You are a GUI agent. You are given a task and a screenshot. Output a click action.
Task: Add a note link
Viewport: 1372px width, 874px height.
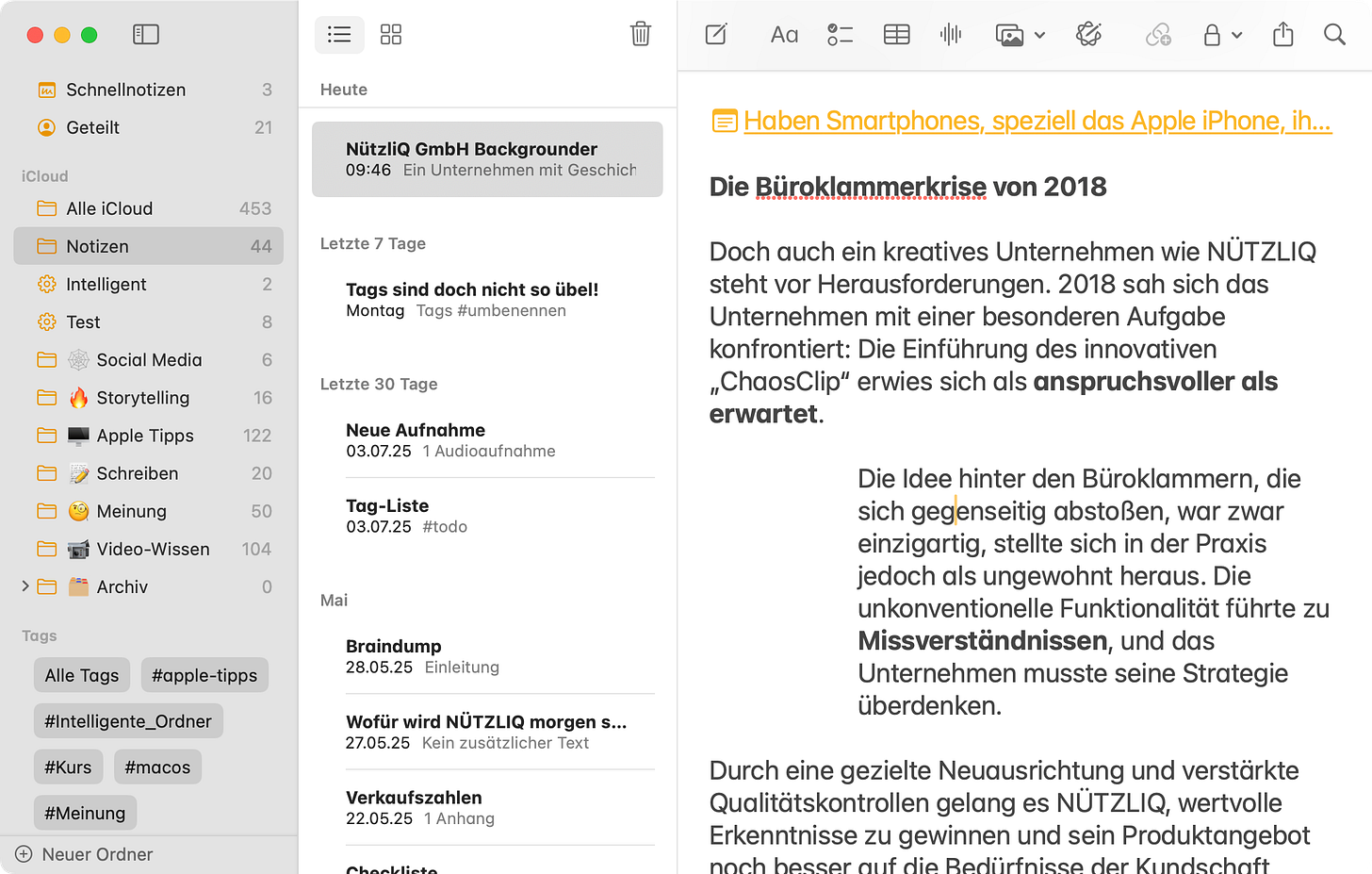coord(1158,35)
